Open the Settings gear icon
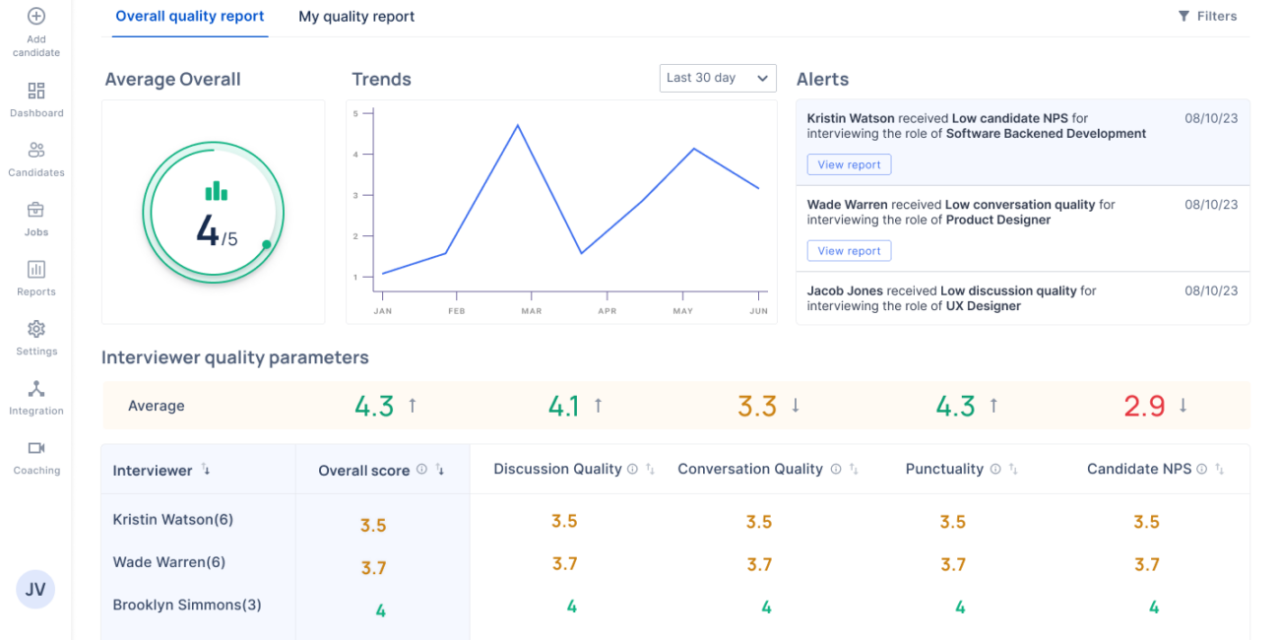This screenshot has width=1280, height=640. [36, 329]
